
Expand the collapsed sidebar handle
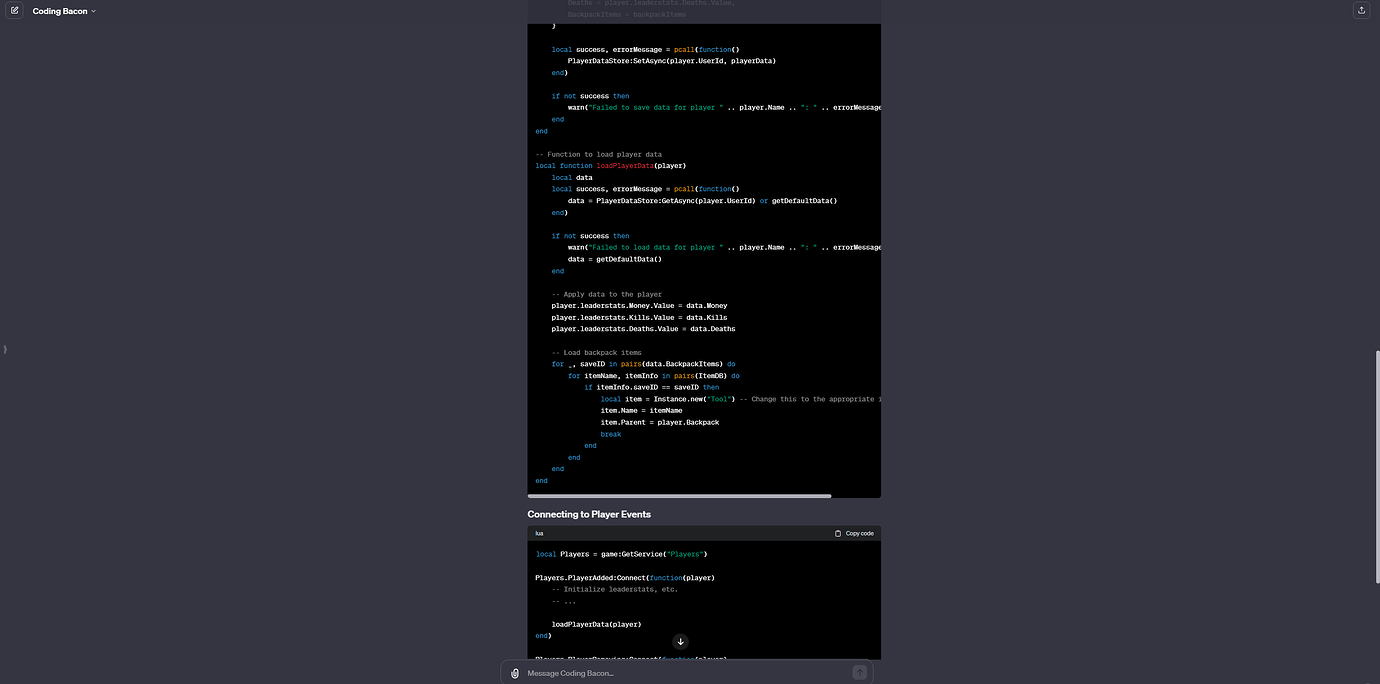tap(5, 349)
